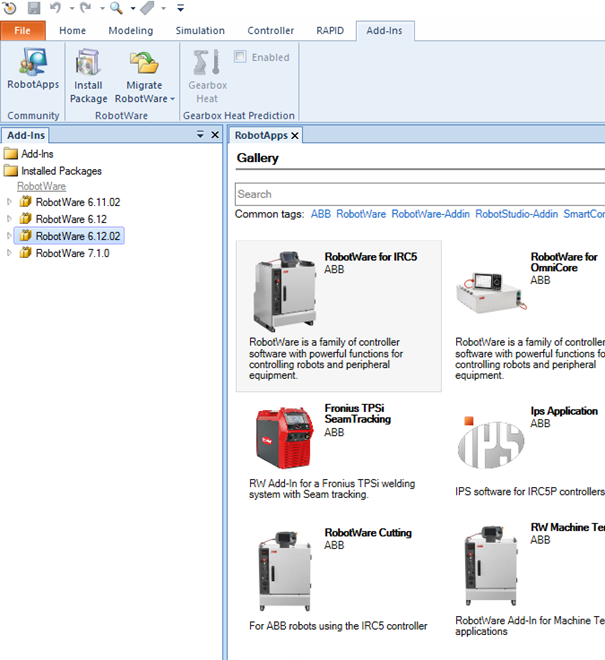Expand RobotWare 6.12 node
The width and height of the screenshot is (605, 660).
click(x=9, y=219)
